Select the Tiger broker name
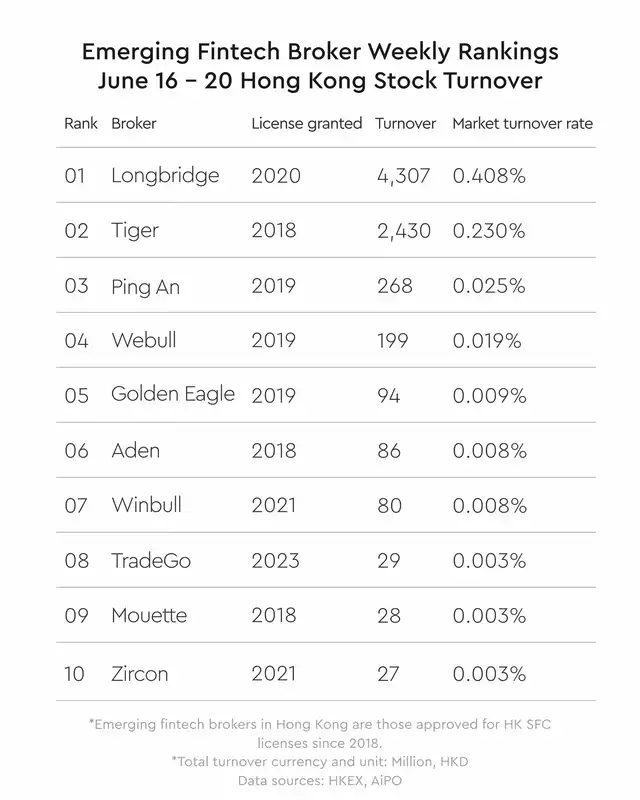 tap(135, 231)
